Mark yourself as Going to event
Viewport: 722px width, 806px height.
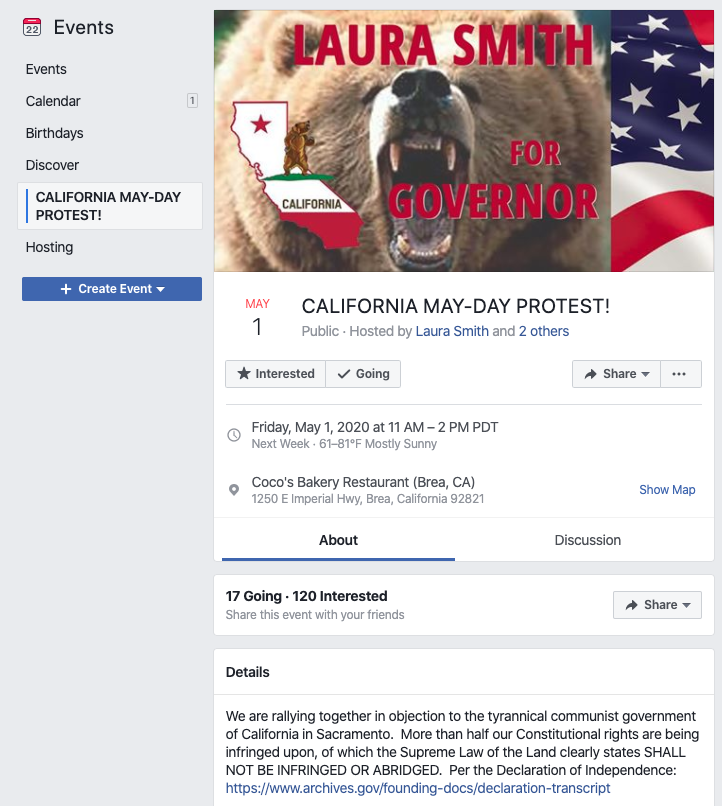tap(363, 374)
